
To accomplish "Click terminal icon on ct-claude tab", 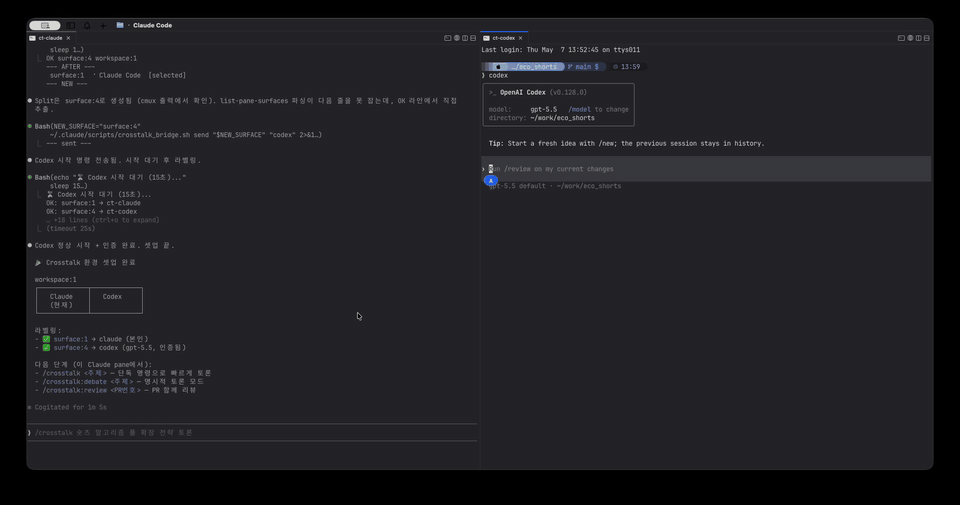I will tap(32, 38).
